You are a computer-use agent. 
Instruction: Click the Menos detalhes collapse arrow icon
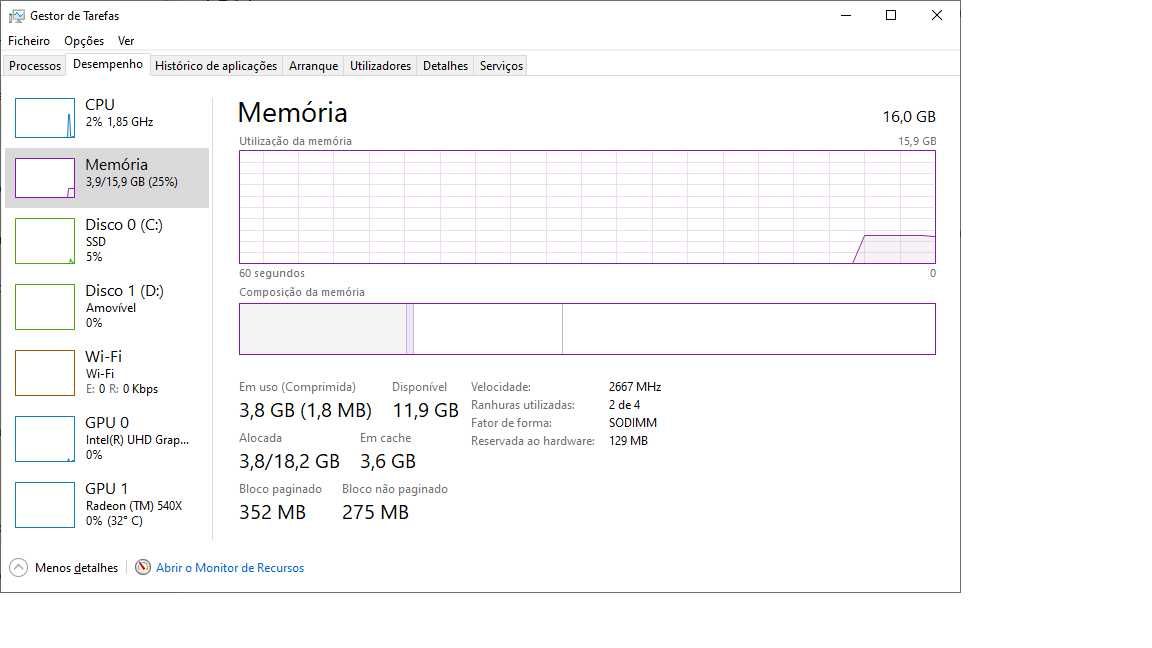click(x=18, y=568)
